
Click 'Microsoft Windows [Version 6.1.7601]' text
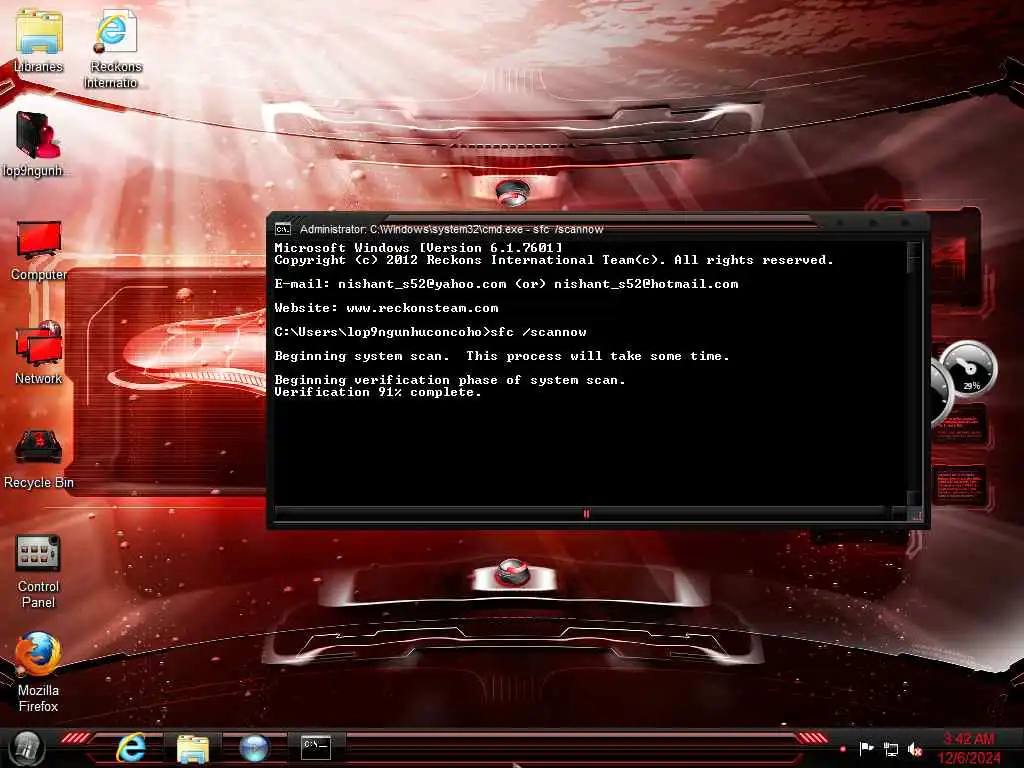(x=418, y=248)
